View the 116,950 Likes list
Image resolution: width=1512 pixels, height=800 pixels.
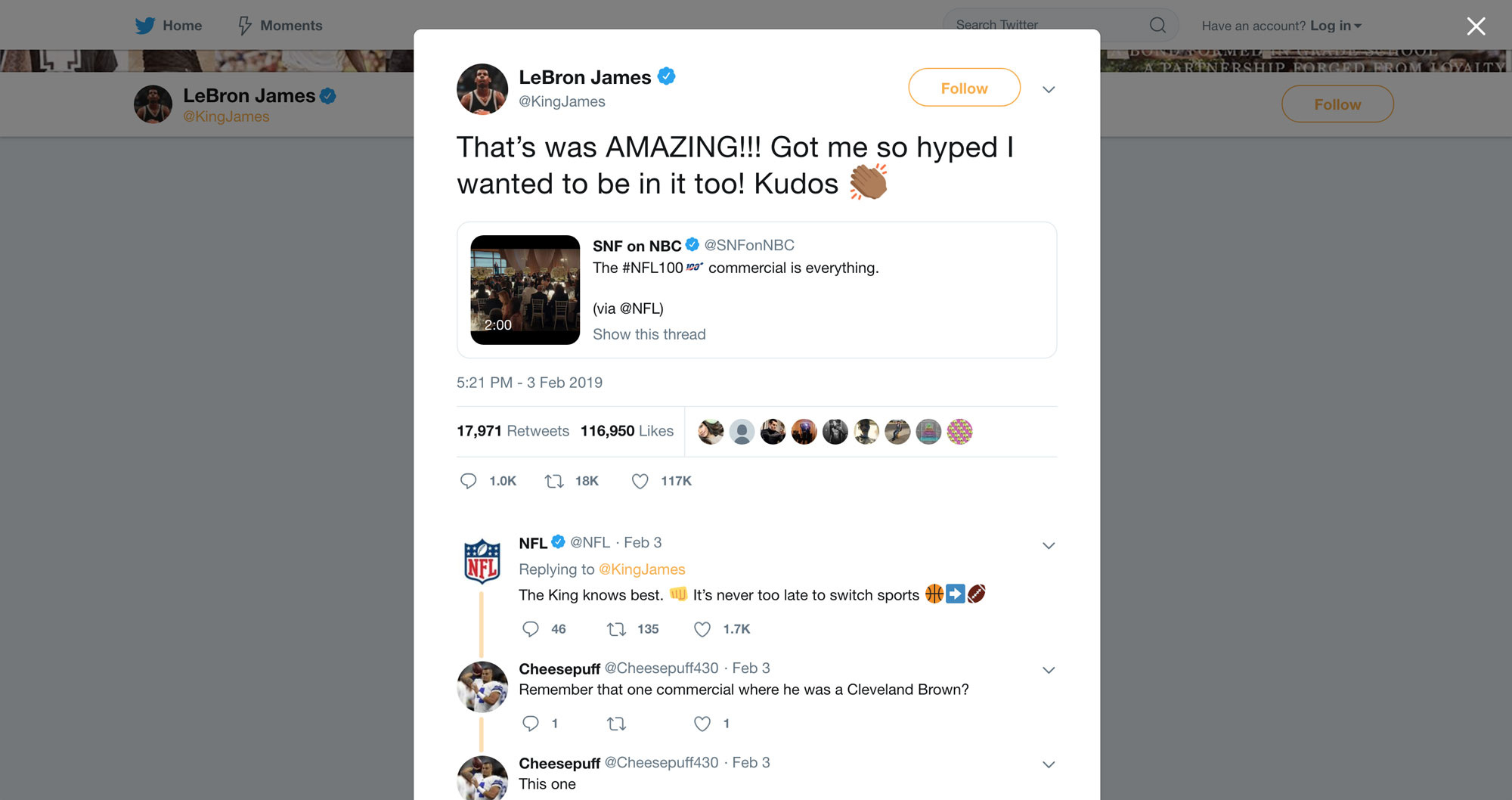pos(627,431)
